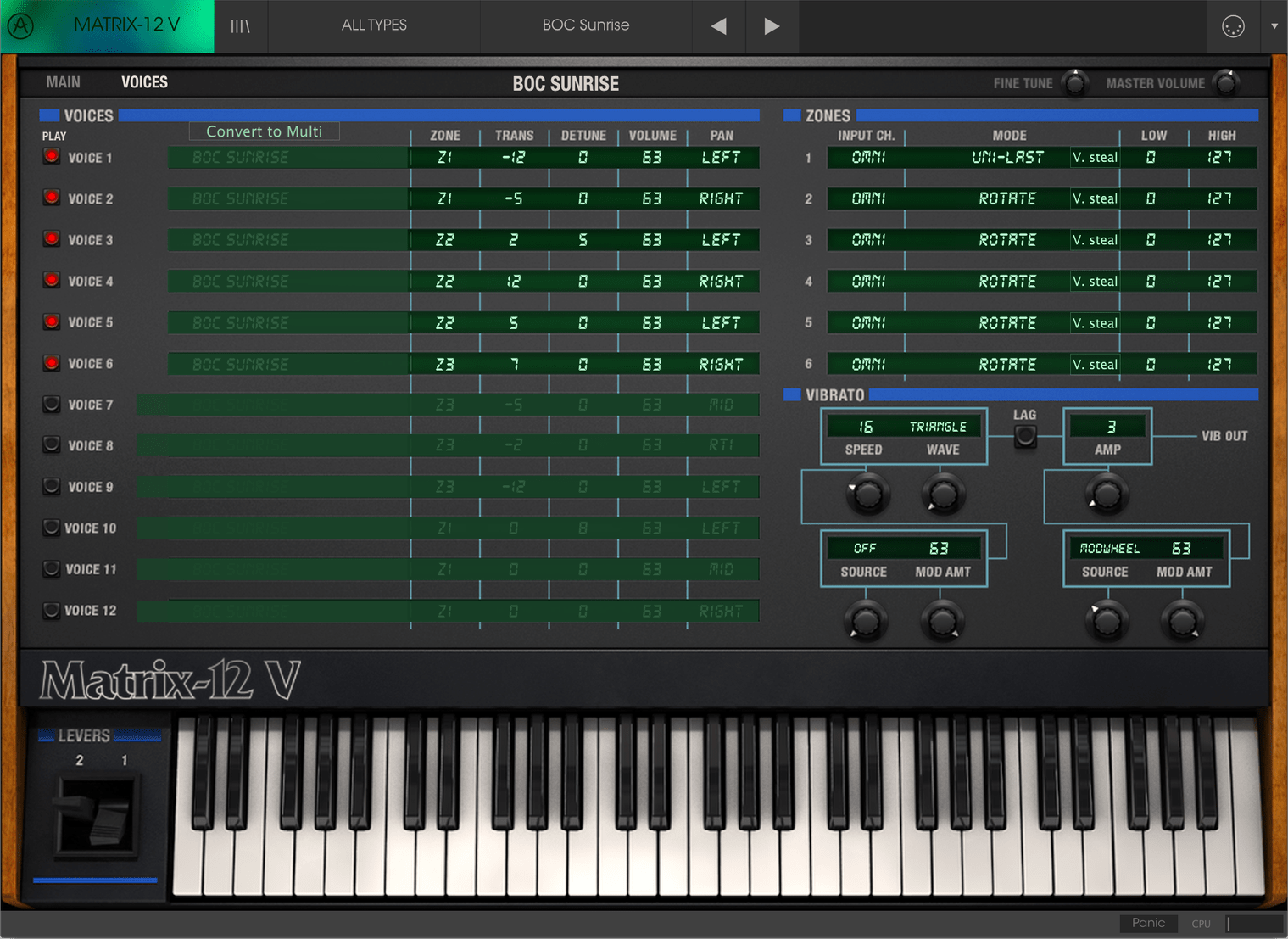
Task: Click the vibrato Amp knob
Action: (1106, 495)
